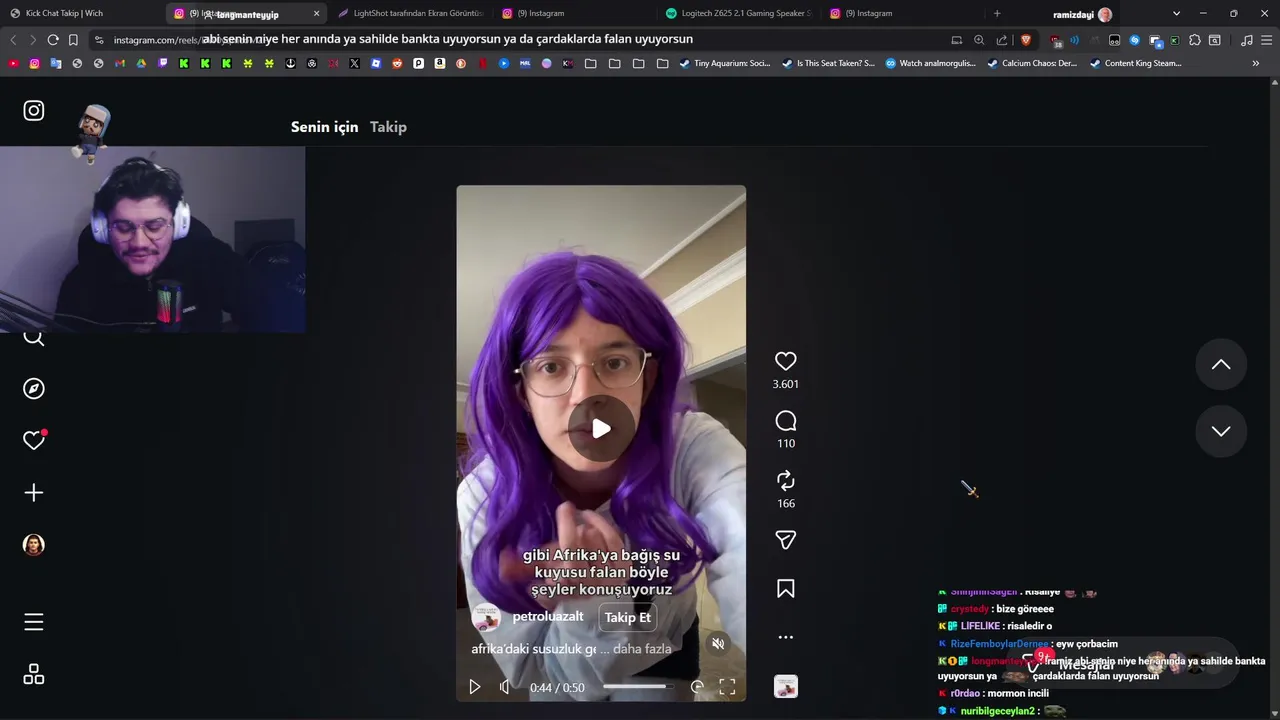Open the Brave Shields lion icon
Viewport: 1280px width, 720px height.
(x=1025, y=40)
